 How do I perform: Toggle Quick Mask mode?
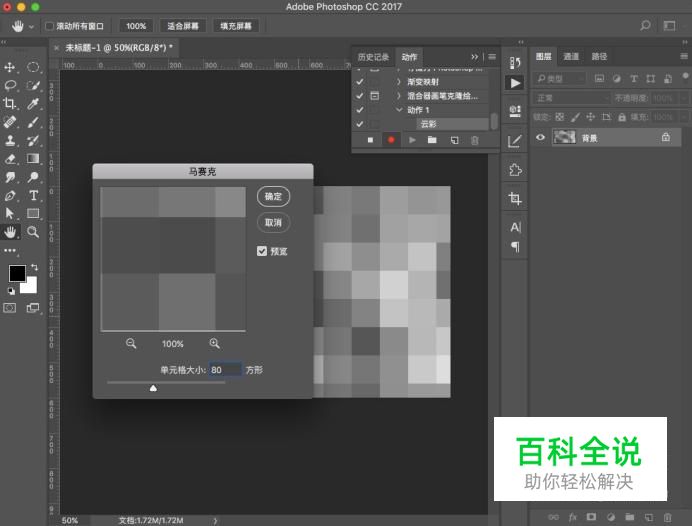coord(10,308)
